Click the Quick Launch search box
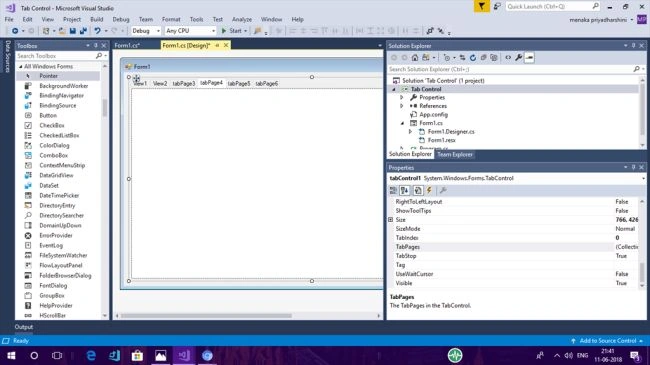The height and width of the screenshot is (365, 650). tap(553, 6)
